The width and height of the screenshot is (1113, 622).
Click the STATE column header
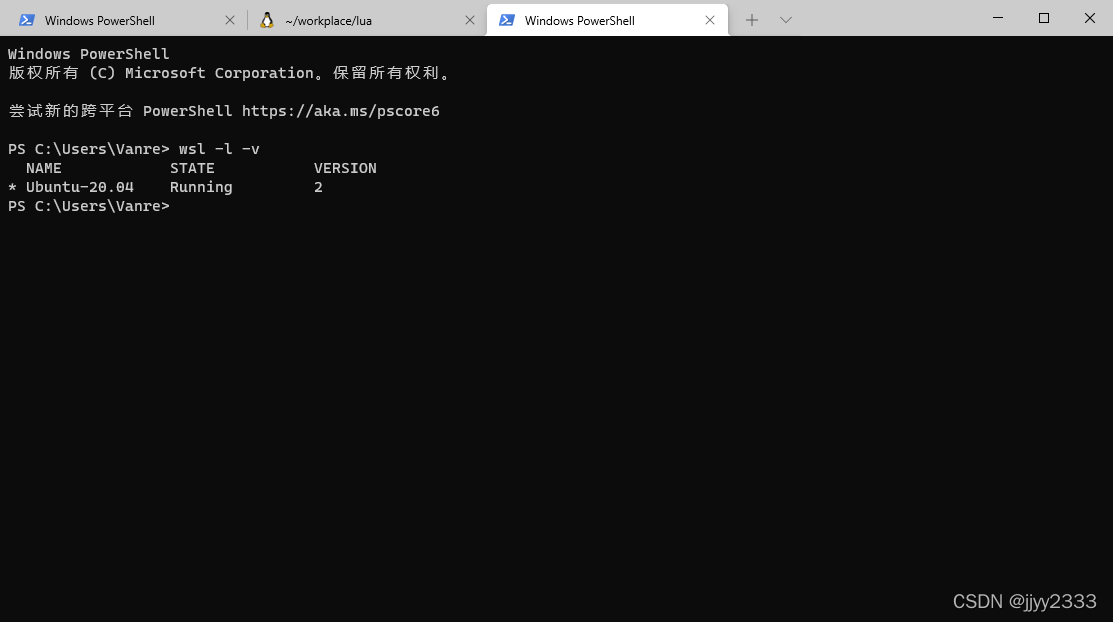click(192, 168)
